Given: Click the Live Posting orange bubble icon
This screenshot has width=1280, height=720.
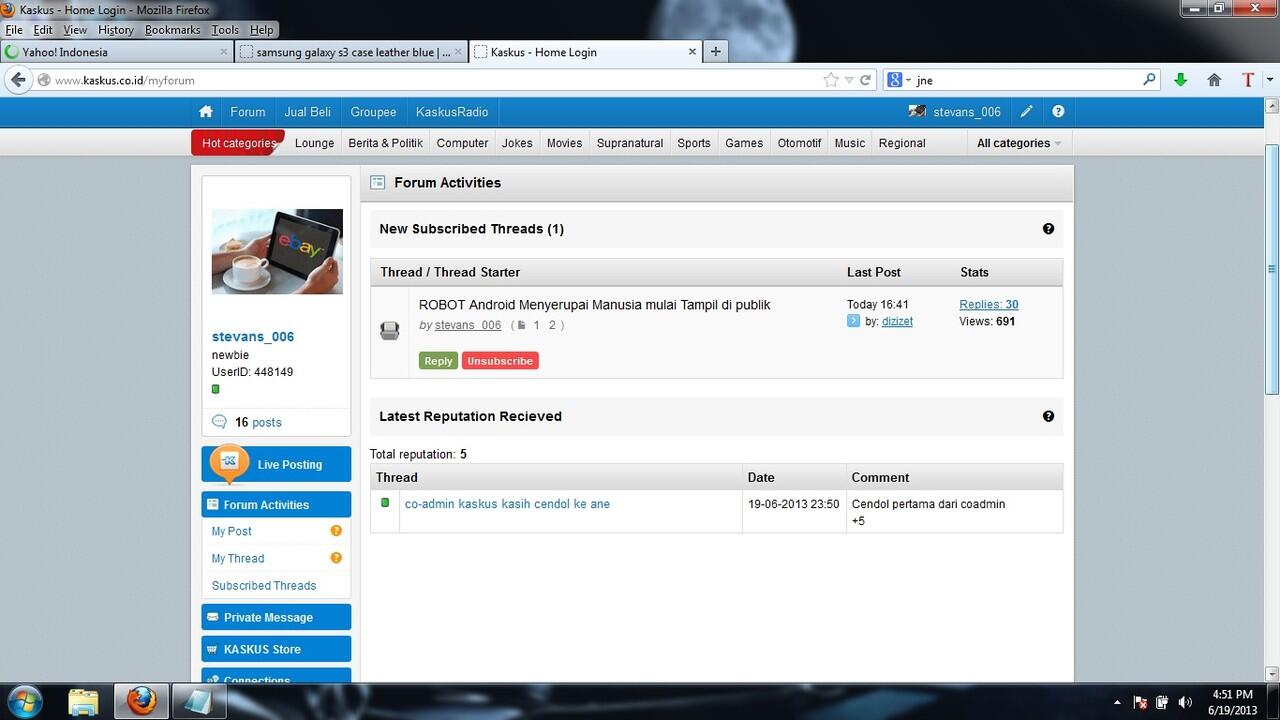Looking at the screenshot, I should pos(229,462).
